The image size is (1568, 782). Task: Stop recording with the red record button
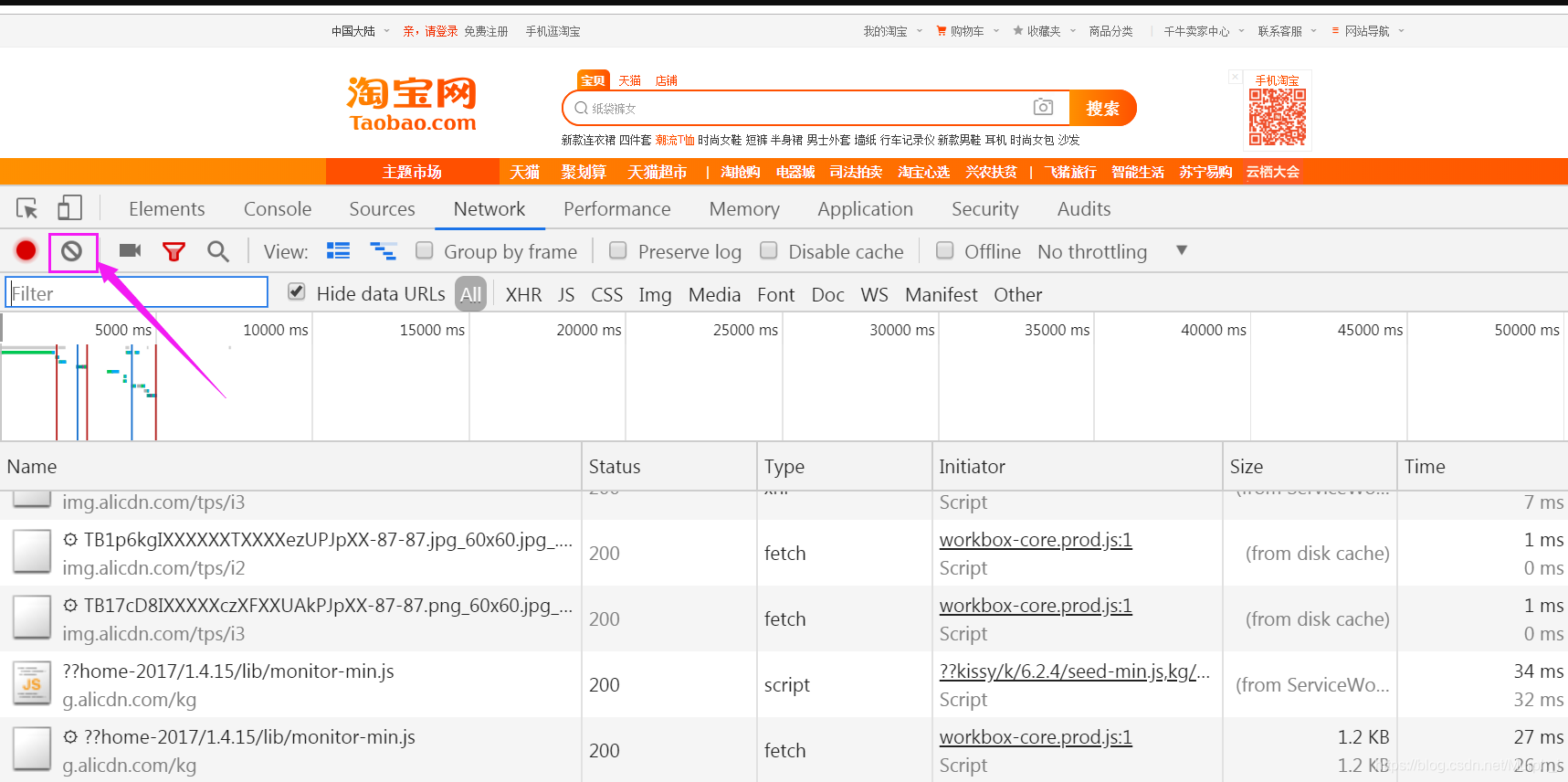point(26,250)
